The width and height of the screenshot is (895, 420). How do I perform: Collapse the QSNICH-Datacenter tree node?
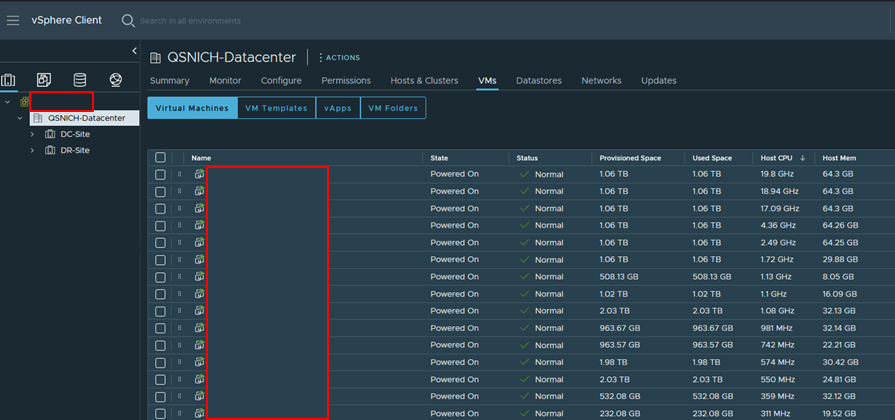(20, 118)
